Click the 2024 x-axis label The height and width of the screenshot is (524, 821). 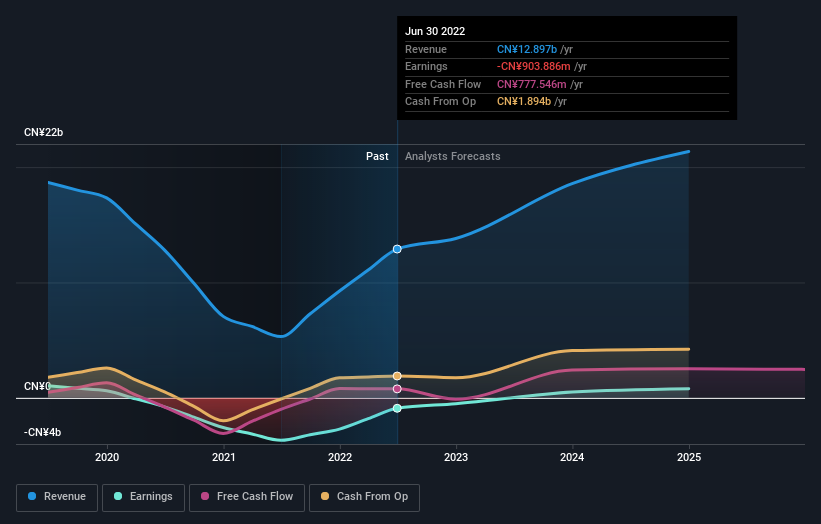(x=572, y=458)
